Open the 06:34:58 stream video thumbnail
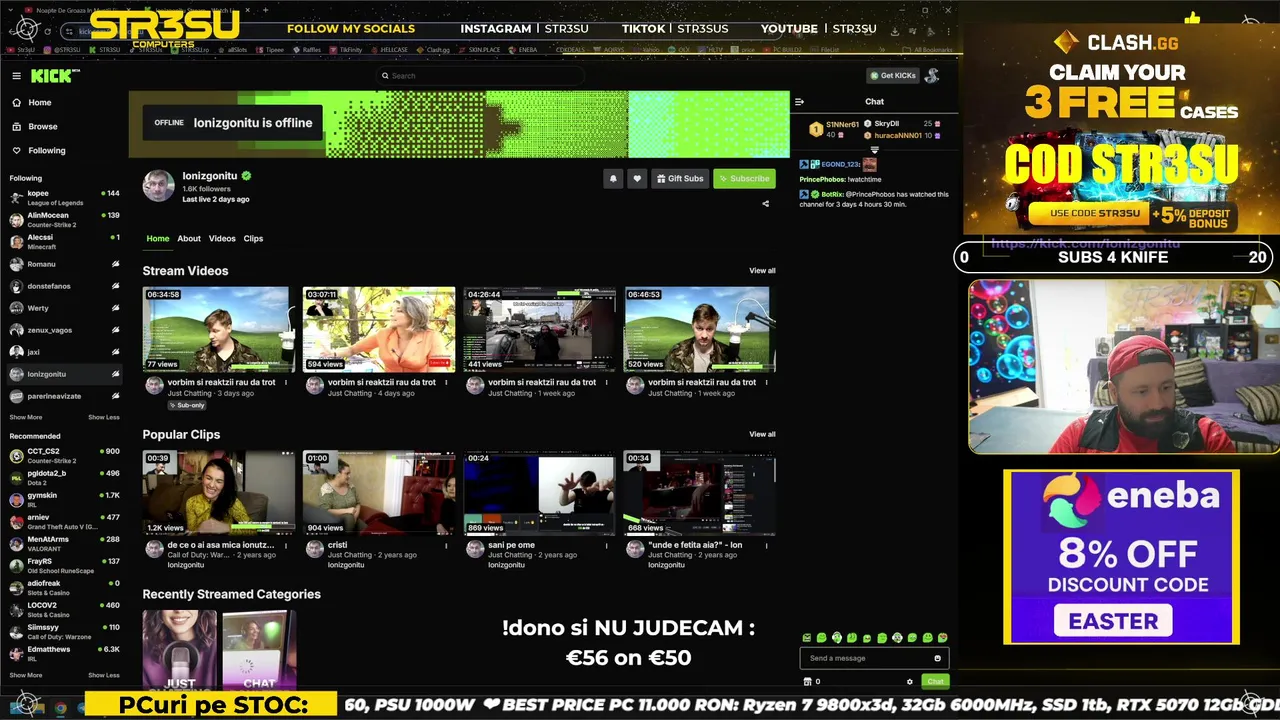The width and height of the screenshot is (1280, 720). tap(218, 330)
